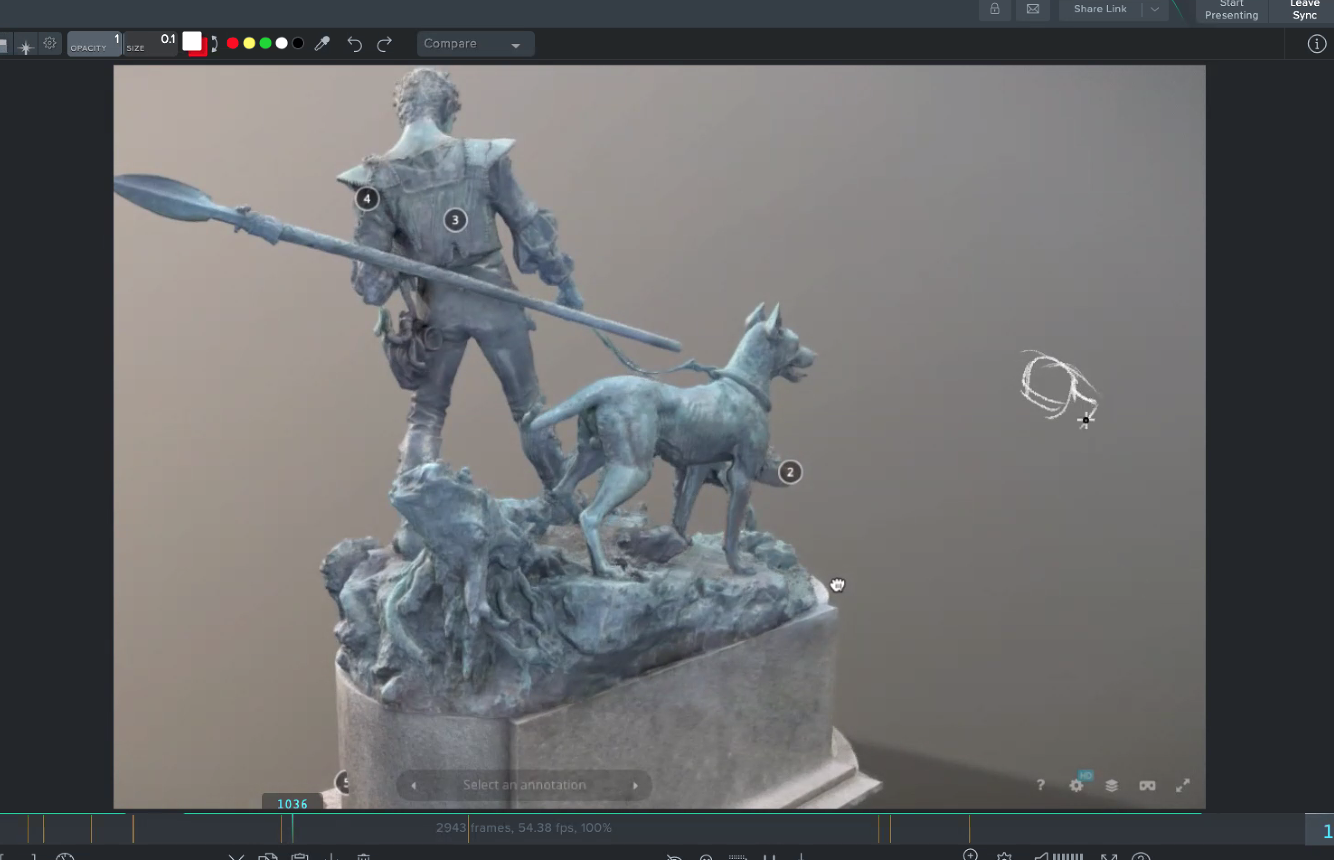Click the '2943 frames, 54.38 fps, 100%' text

[524, 828]
